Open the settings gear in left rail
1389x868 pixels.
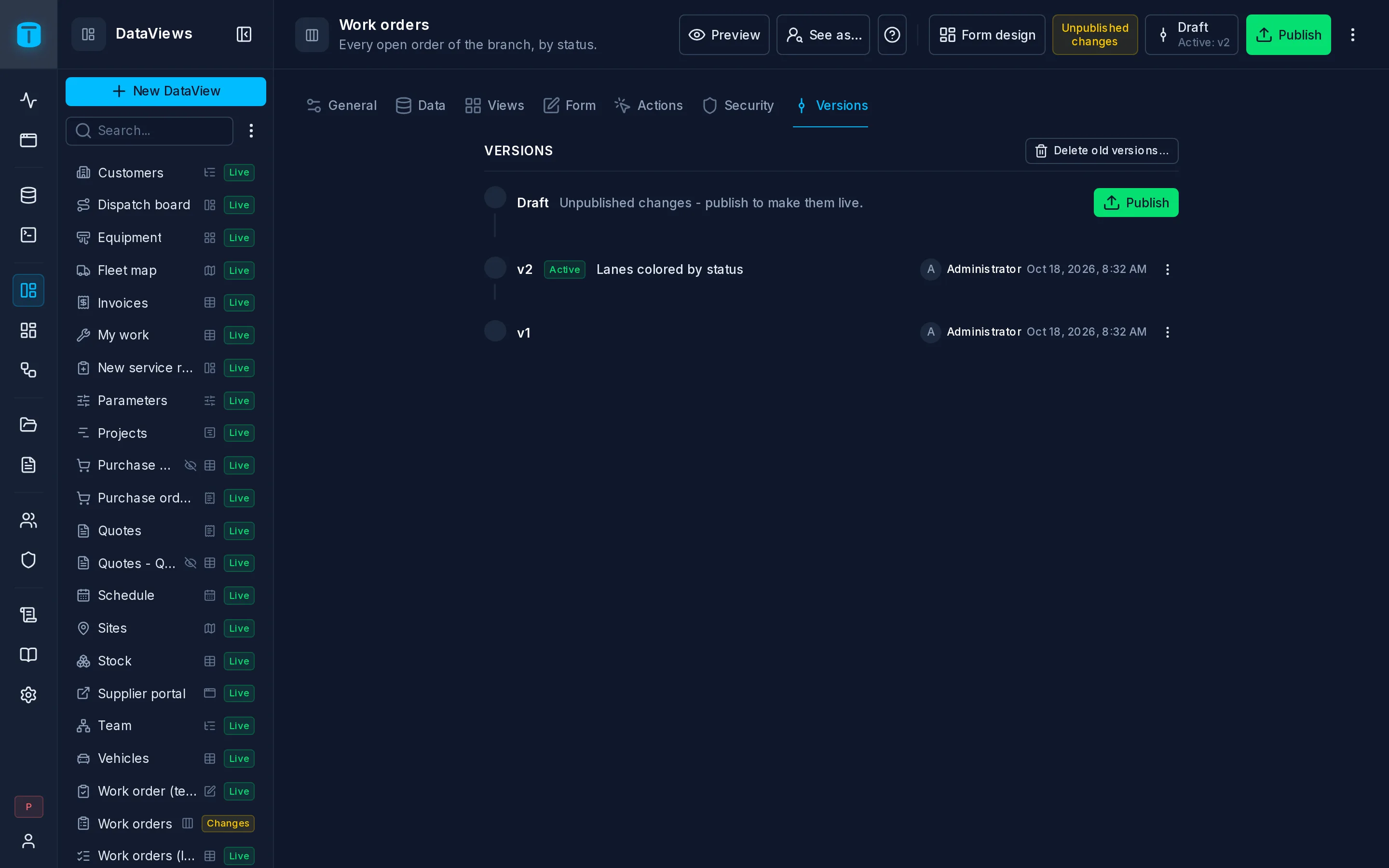pos(28,694)
